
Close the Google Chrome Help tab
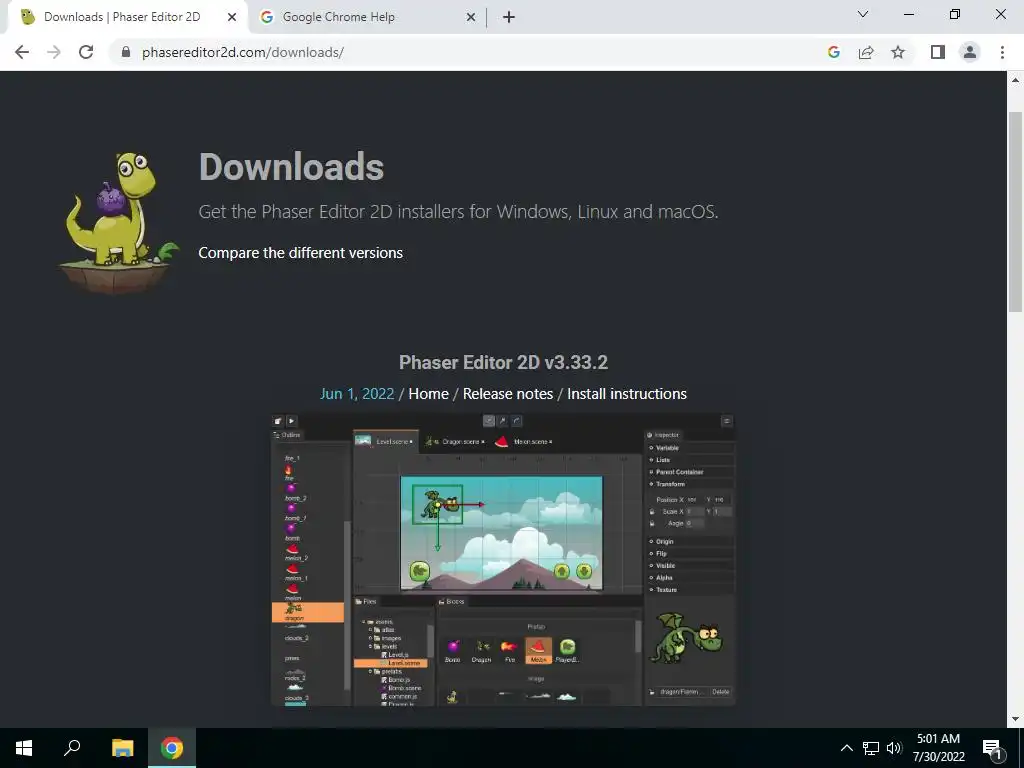471,17
